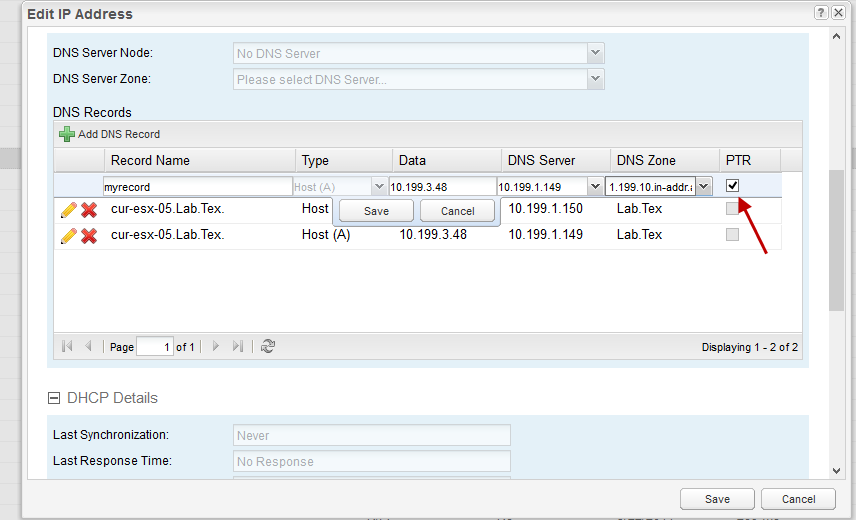The width and height of the screenshot is (856, 520).
Task: Click the Last Response Time field
Action: [x=372, y=462]
